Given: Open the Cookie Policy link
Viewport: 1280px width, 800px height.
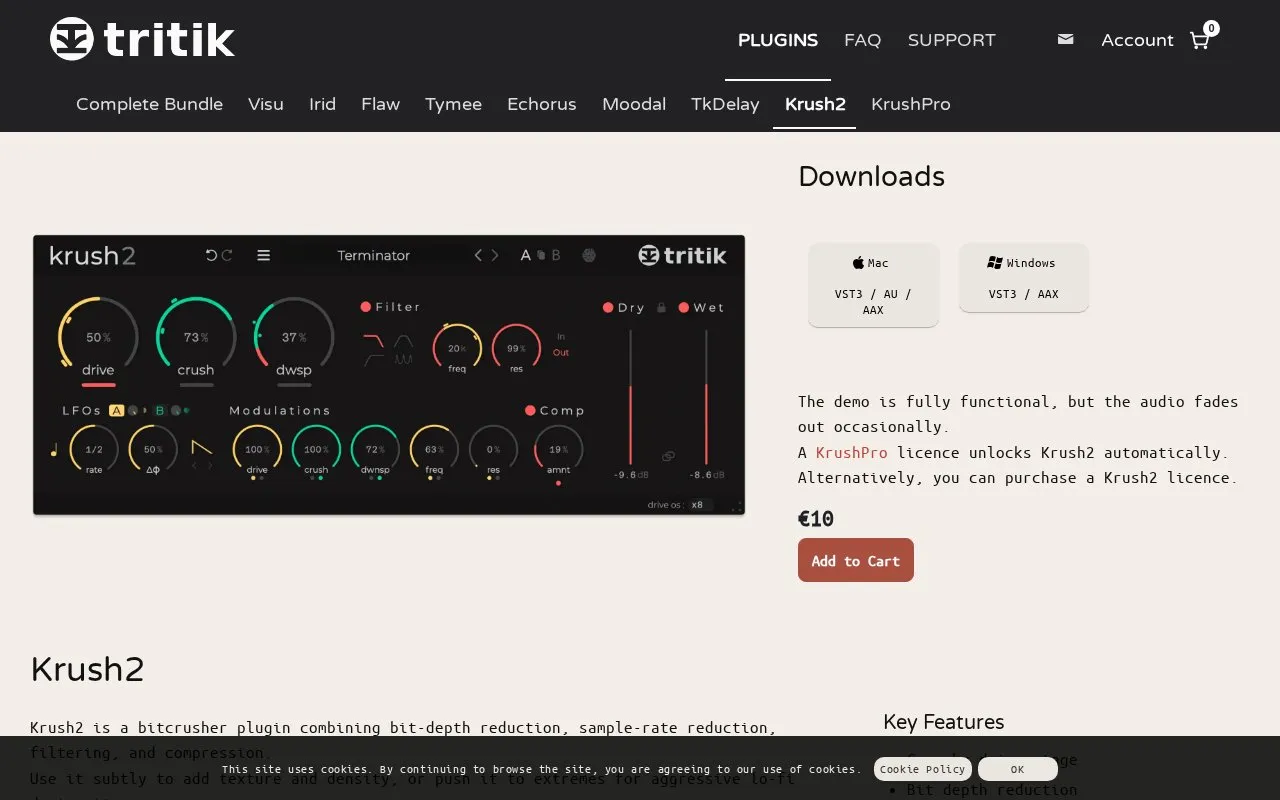Looking at the screenshot, I should [x=922, y=769].
